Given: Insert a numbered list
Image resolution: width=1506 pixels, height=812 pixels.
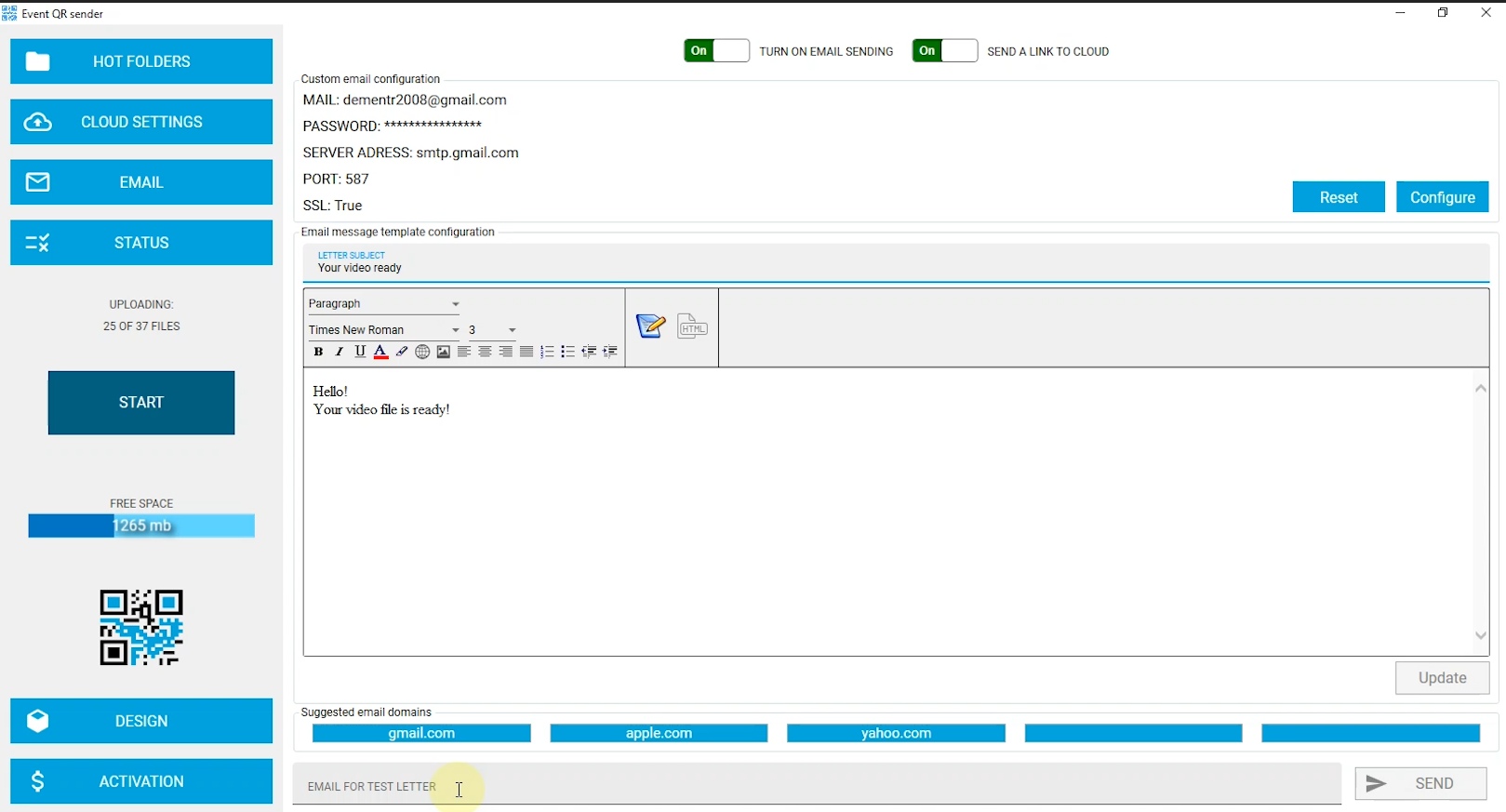Looking at the screenshot, I should click(x=547, y=352).
